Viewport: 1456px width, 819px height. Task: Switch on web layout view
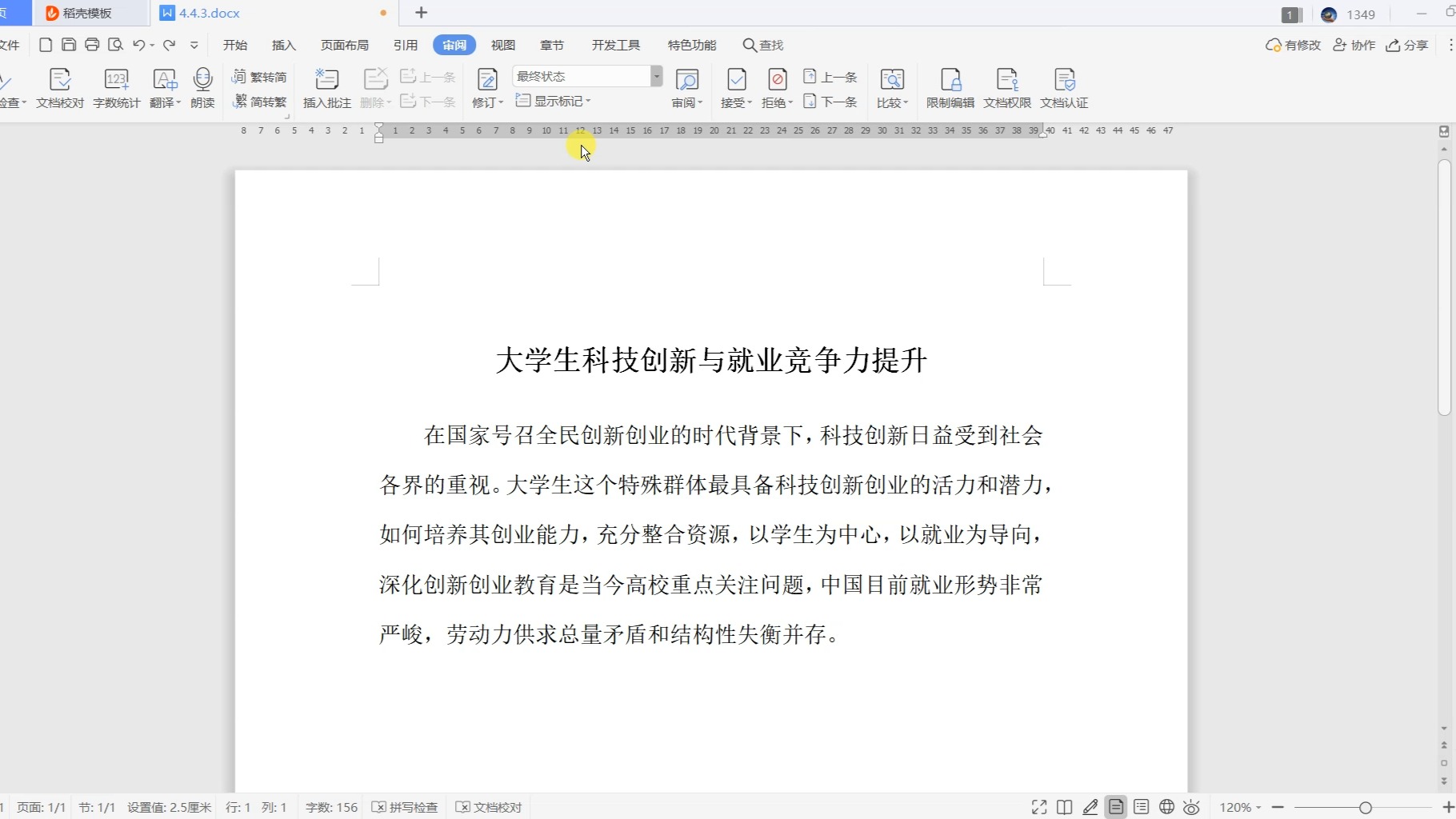pos(1166,807)
